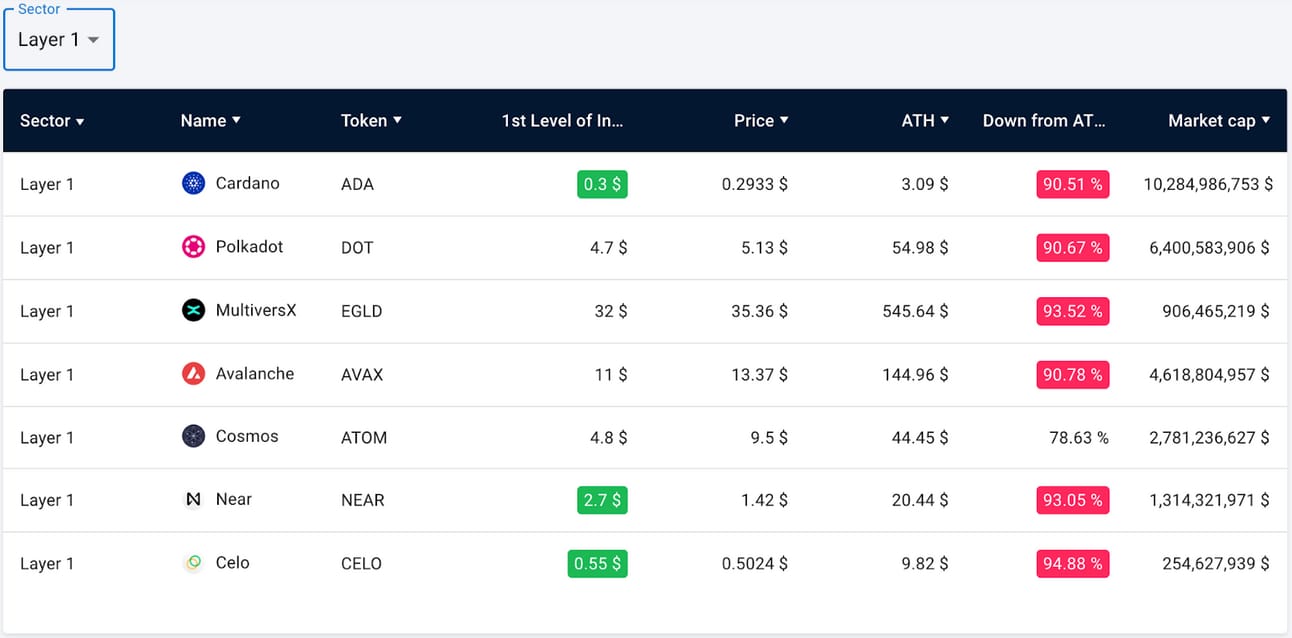Click the Near logo icon
The image size is (1292, 638).
[193, 499]
